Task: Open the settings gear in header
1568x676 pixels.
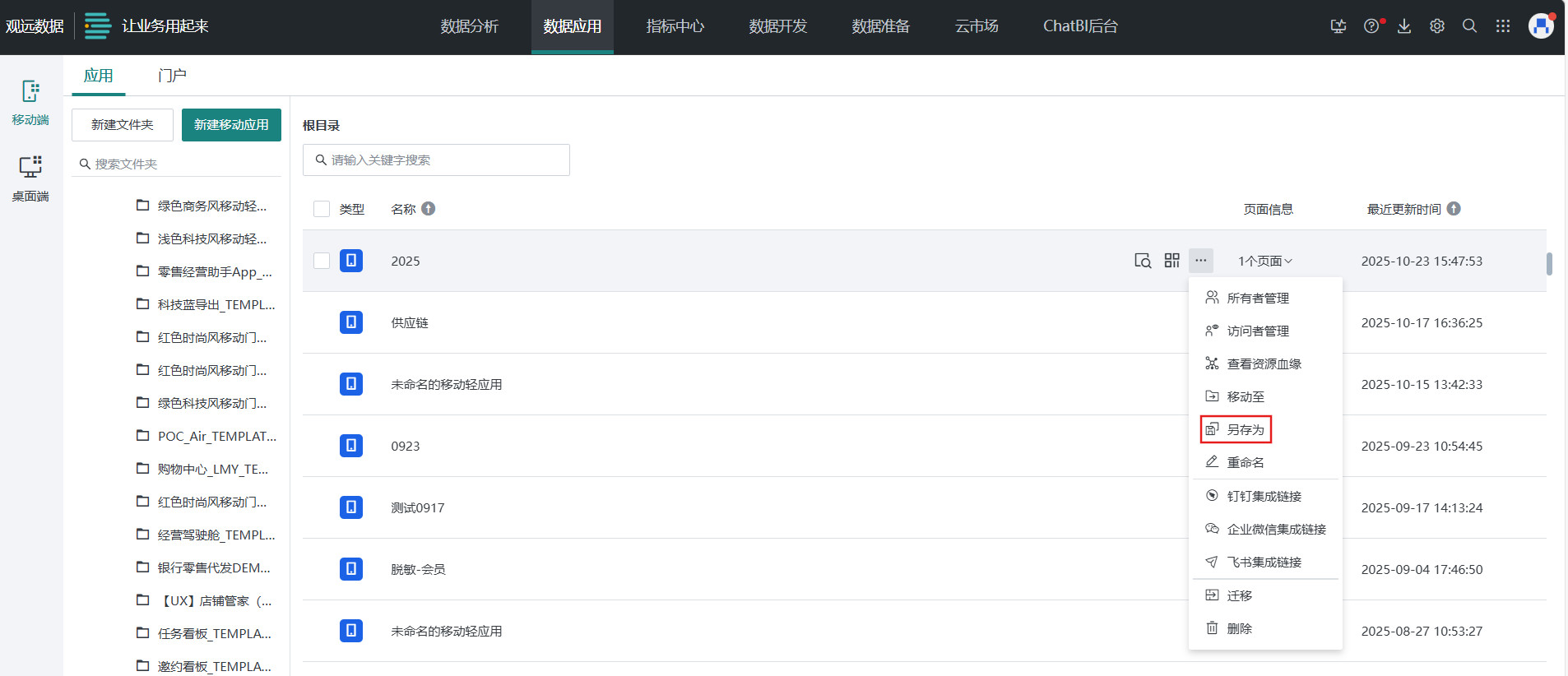Action: (x=1437, y=26)
